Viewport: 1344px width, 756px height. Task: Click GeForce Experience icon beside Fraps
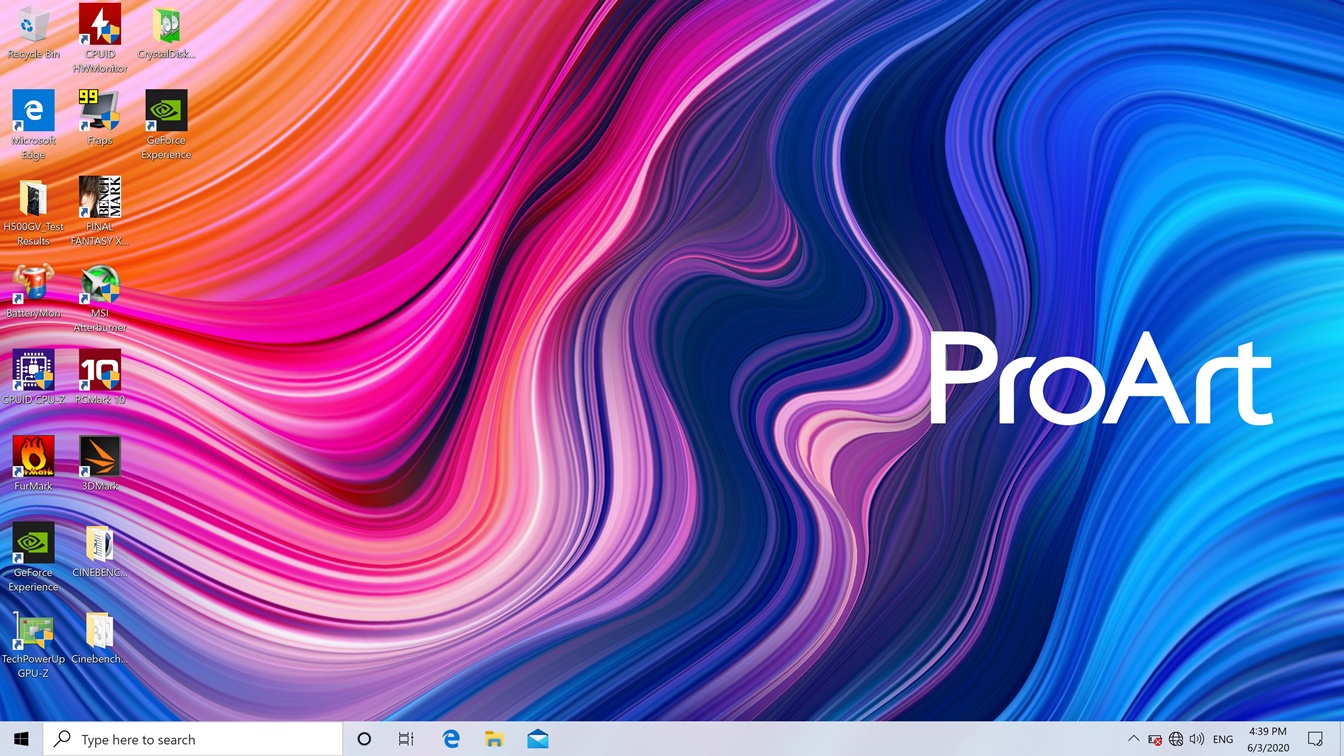tap(166, 125)
